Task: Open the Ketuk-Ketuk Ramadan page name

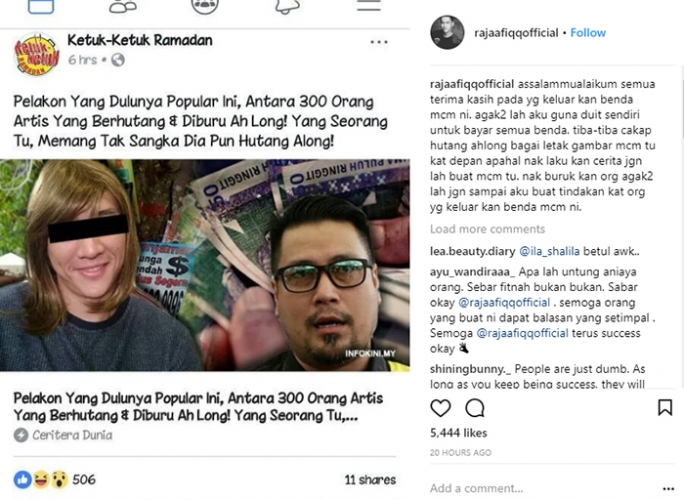Action: 140,40
